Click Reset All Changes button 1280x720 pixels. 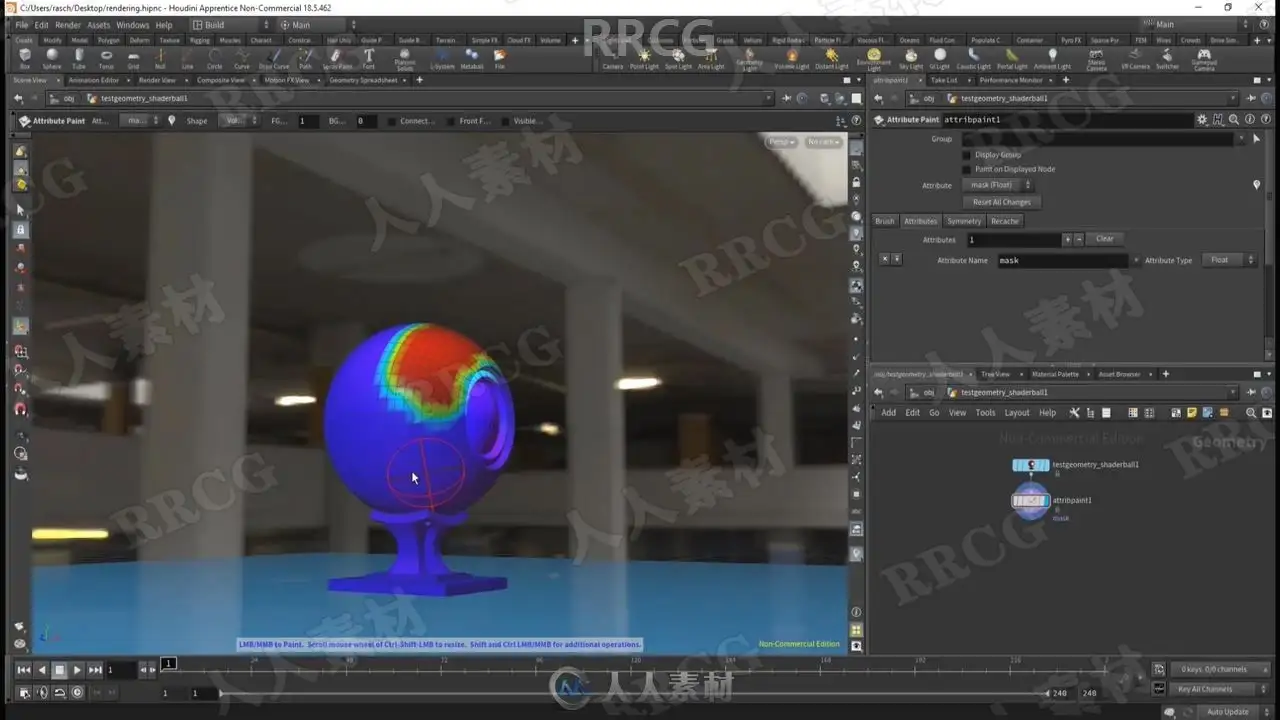click(1001, 202)
